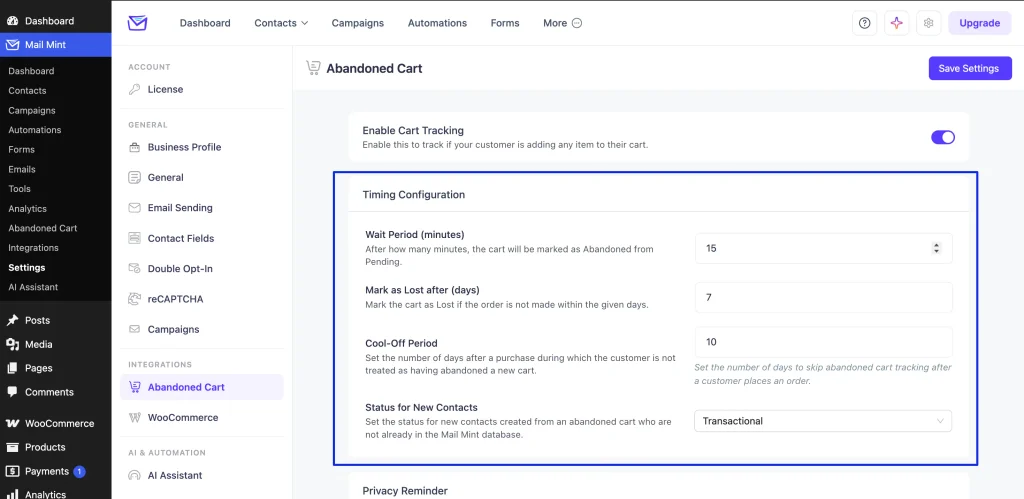
Task: Click the Posts pin icon
Action: coord(12,320)
